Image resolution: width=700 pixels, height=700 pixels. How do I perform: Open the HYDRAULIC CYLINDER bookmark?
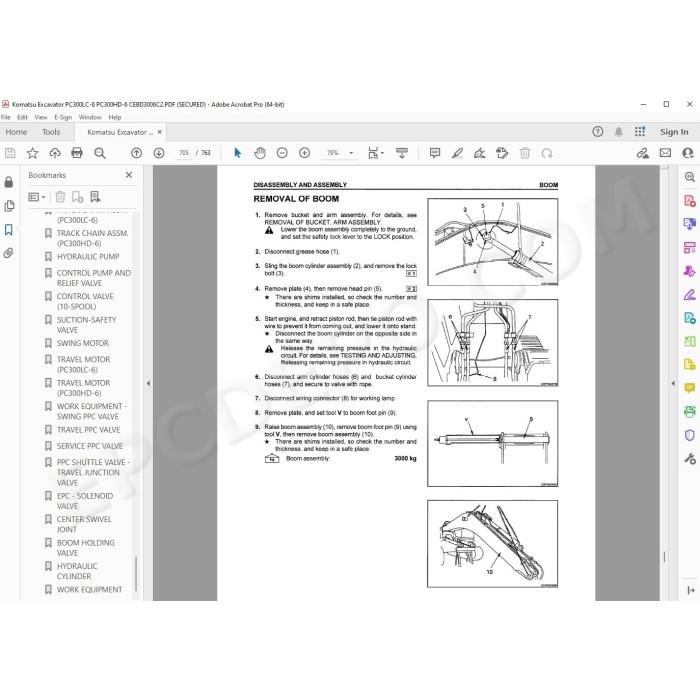(x=77, y=571)
